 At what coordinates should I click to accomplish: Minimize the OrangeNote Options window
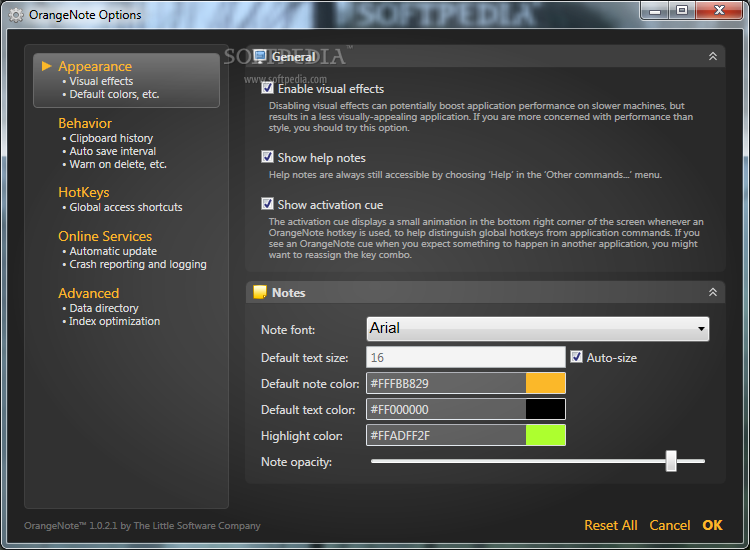[655, 11]
